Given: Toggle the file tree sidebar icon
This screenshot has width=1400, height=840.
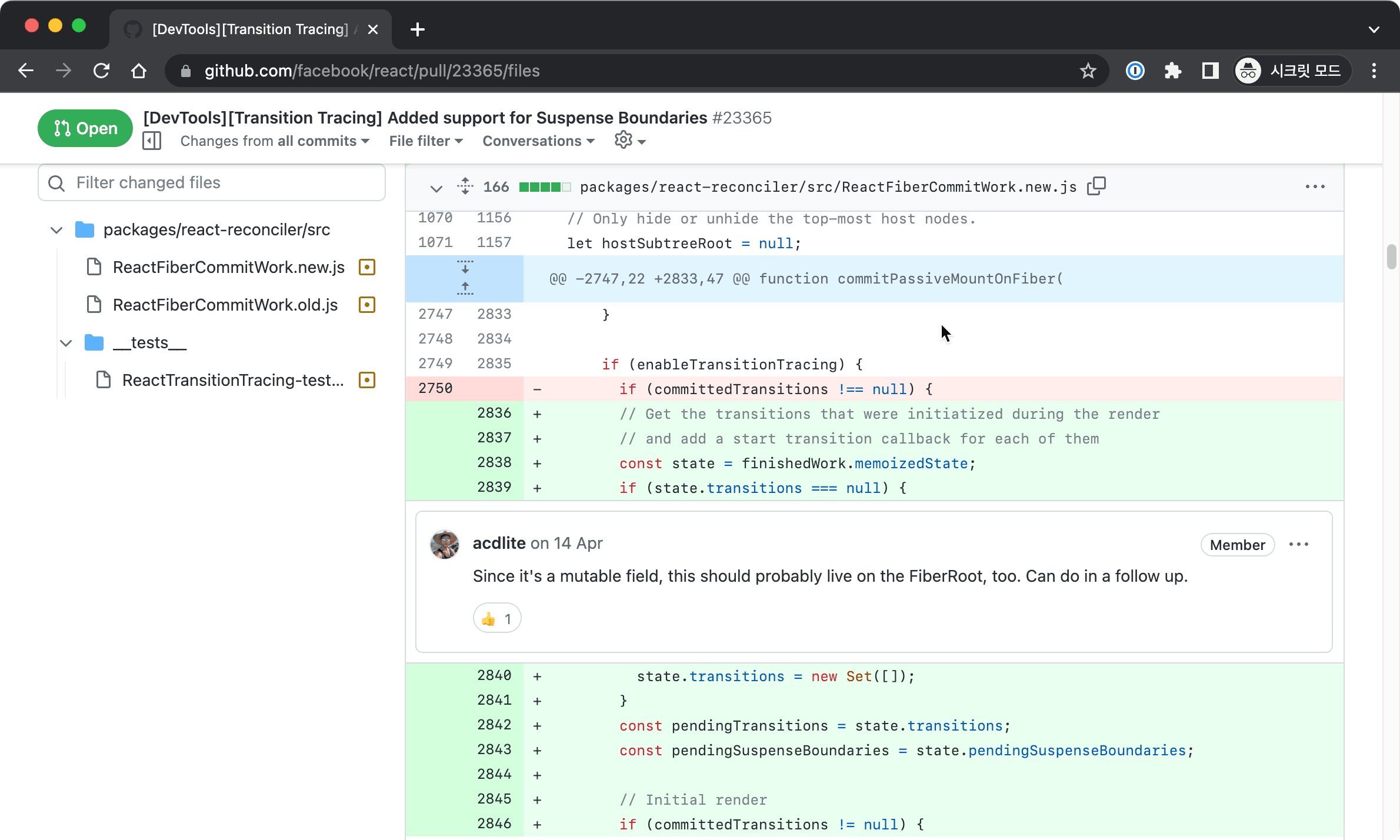Looking at the screenshot, I should point(152,141).
